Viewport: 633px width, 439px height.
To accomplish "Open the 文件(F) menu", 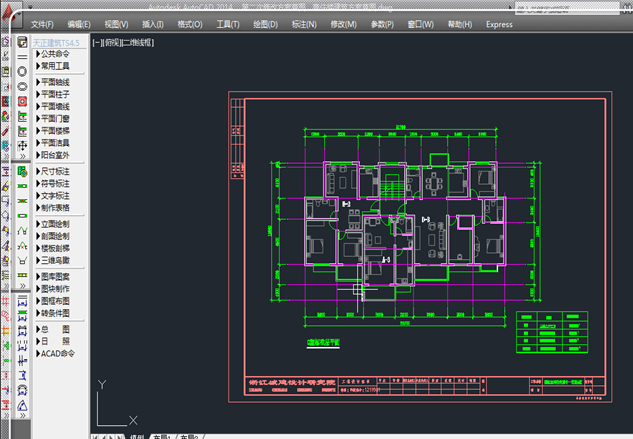I will click(x=42, y=25).
